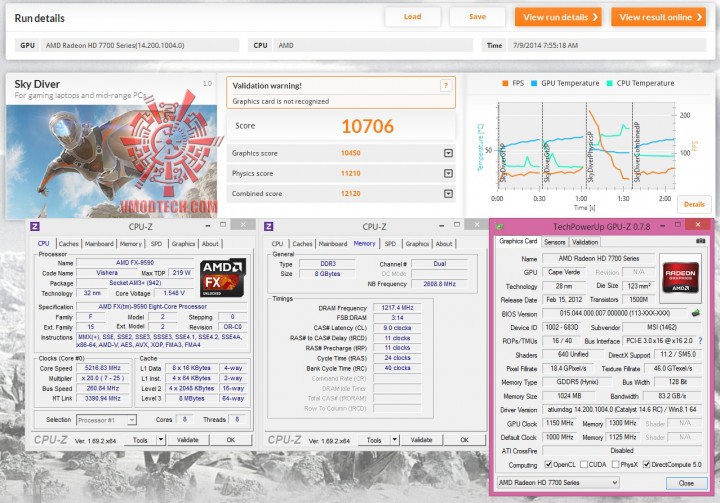Open SPD tab in left CPU-Z window
720x503 pixels.
157,243
